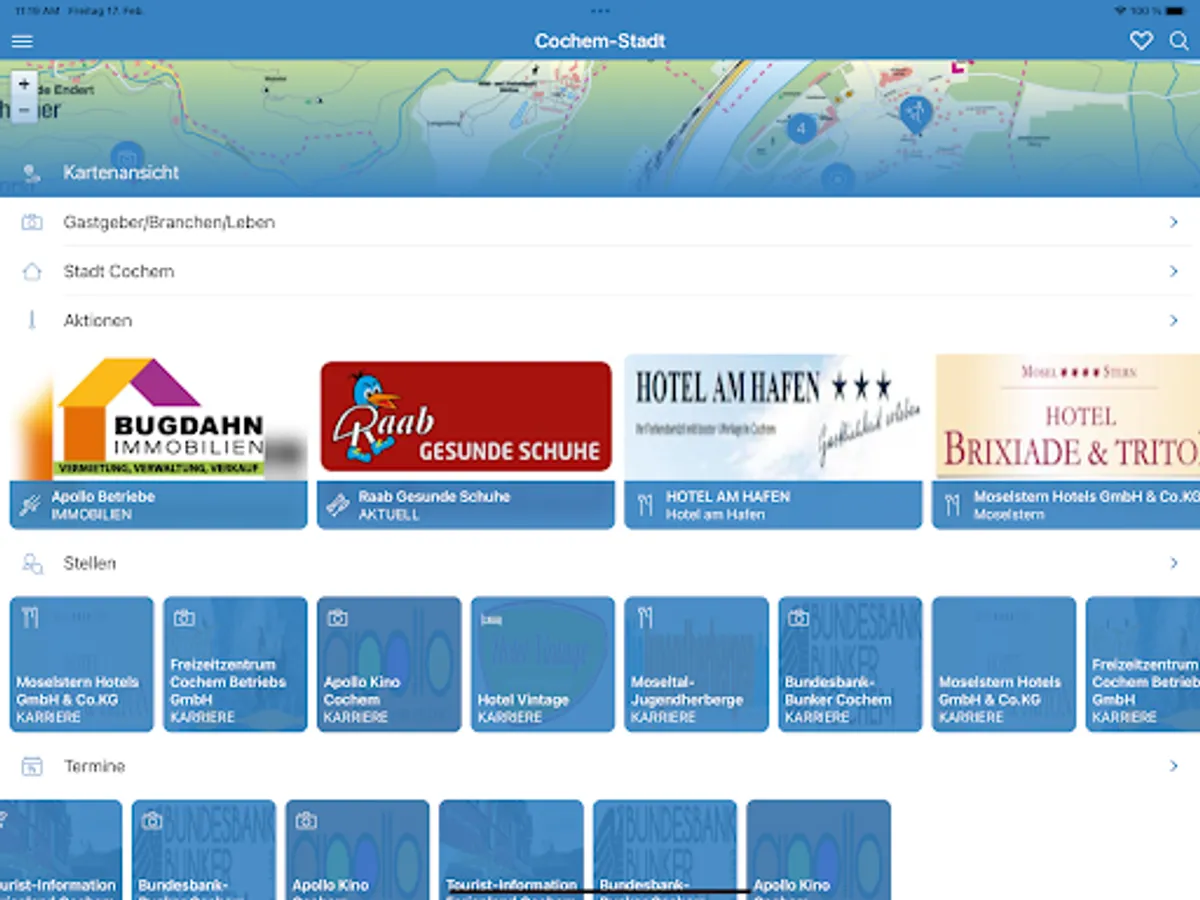The width and height of the screenshot is (1200, 900).
Task: Click house icon beside Stadt Cochem
Action: click(x=32, y=271)
